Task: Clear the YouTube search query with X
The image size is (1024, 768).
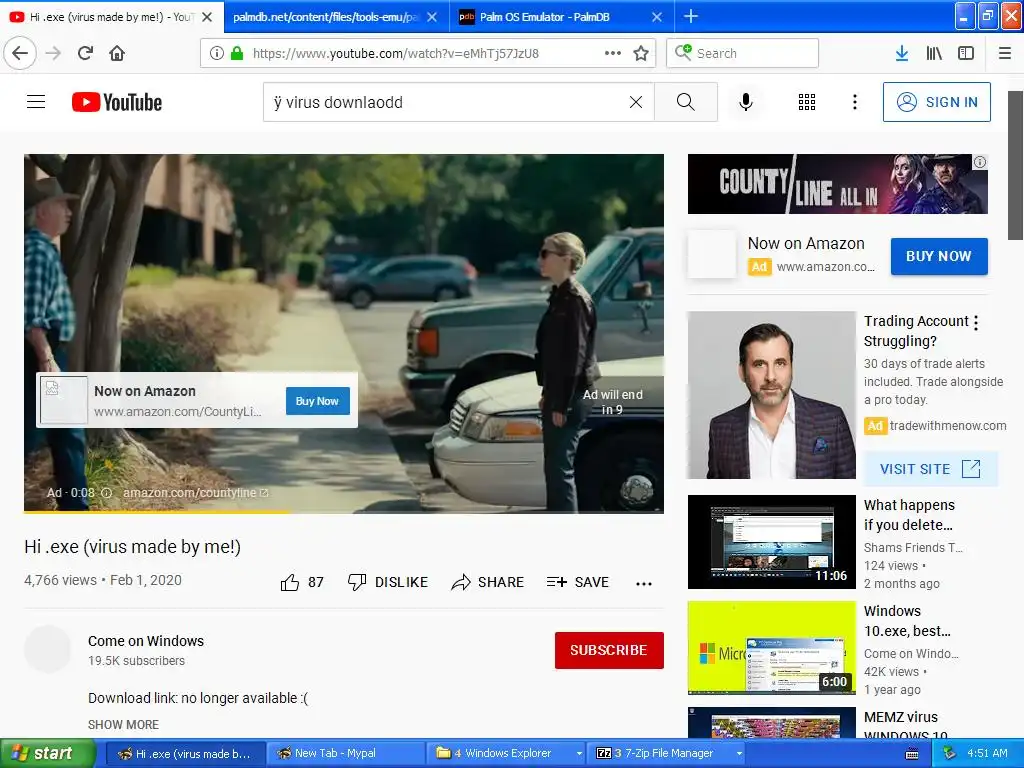Action: 635,102
